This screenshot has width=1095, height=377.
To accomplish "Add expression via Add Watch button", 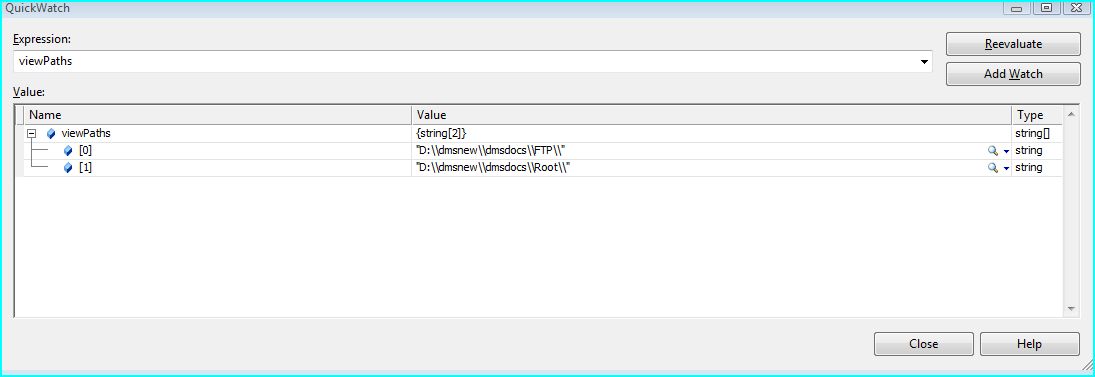I will tap(1013, 73).
